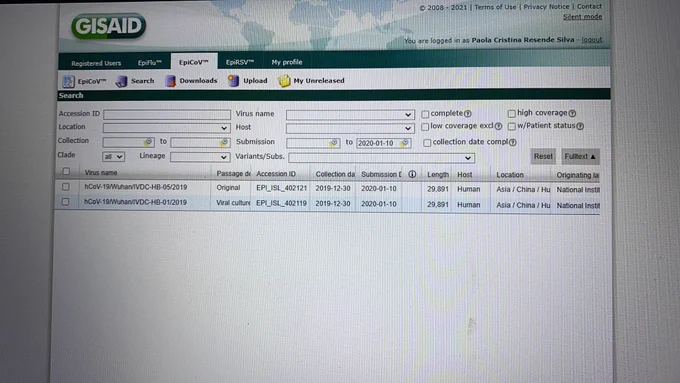Open the Contact link
This screenshot has width=680, height=383.
(589, 7)
